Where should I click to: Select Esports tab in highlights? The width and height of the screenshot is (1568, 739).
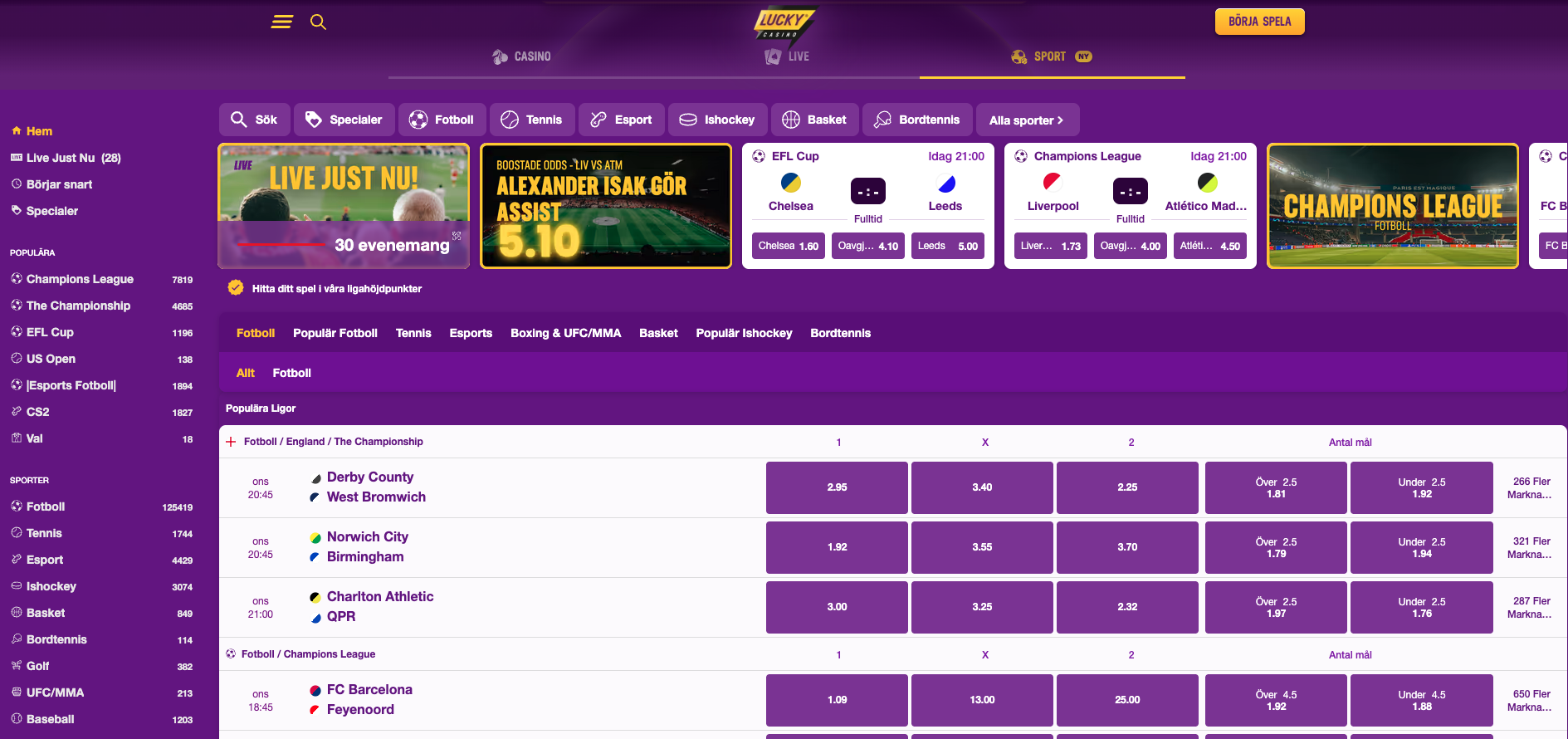tap(471, 333)
